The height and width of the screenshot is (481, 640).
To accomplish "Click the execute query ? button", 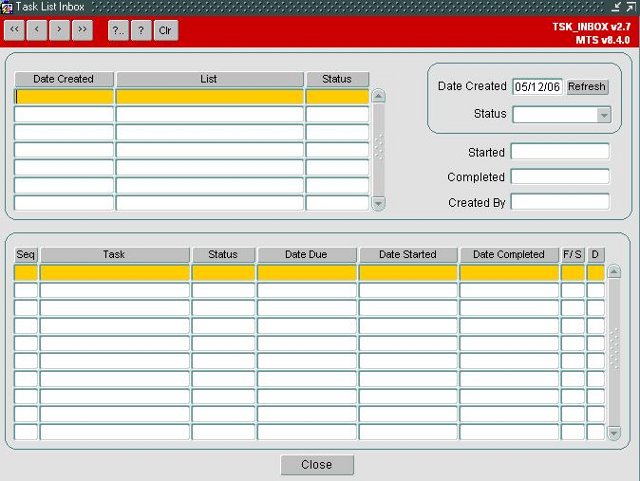I will pos(141,30).
